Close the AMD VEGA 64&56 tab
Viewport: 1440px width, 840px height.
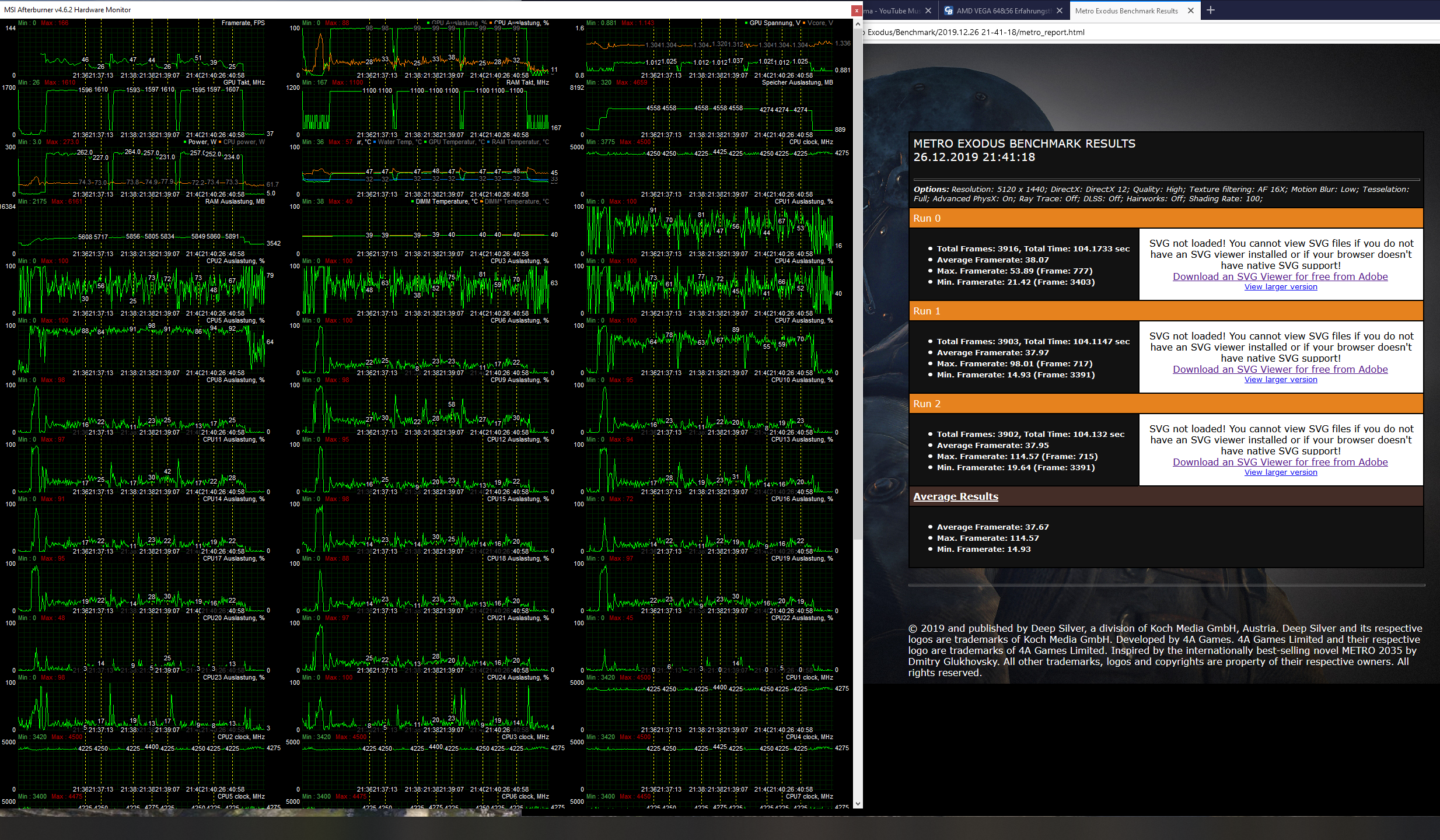point(1060,10)
